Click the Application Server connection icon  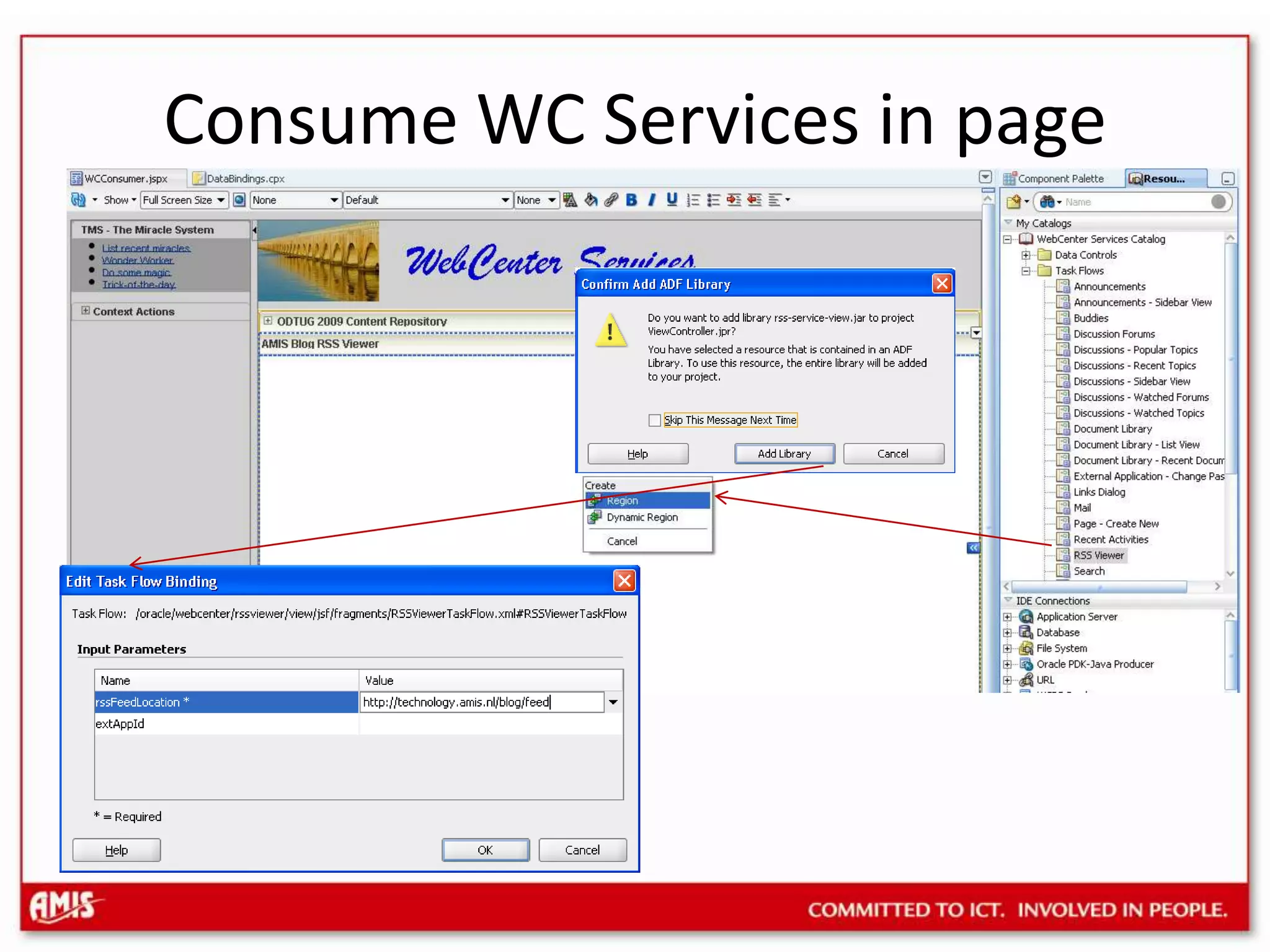coord(1026,617)
